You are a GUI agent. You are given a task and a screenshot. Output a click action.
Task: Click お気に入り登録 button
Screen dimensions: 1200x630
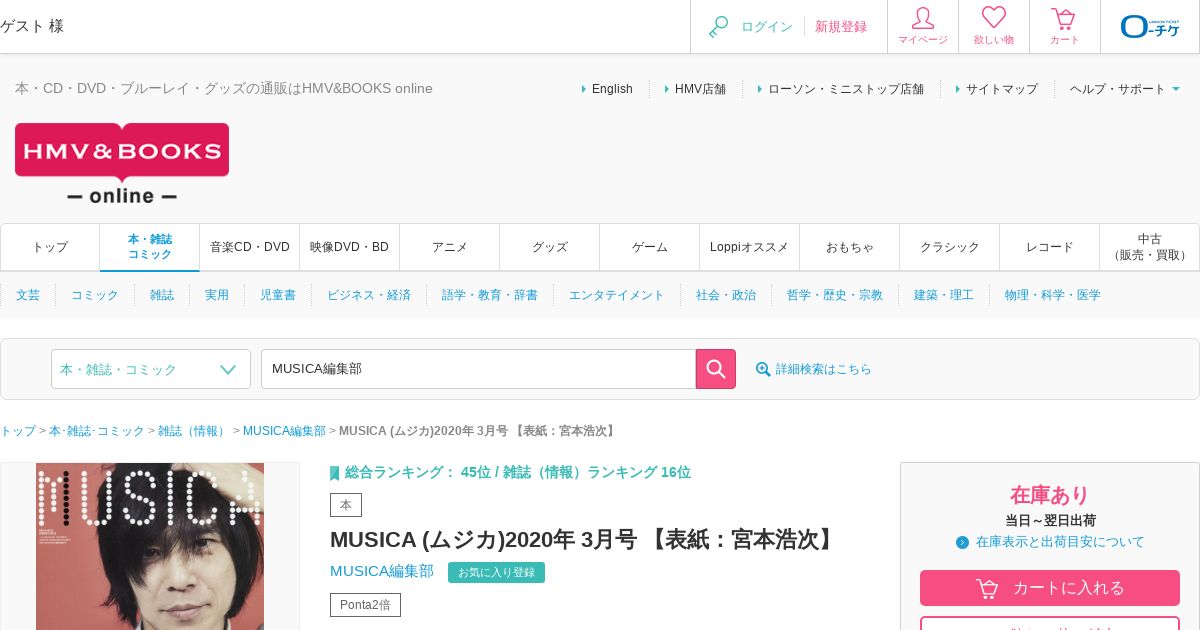coord(496,572)
